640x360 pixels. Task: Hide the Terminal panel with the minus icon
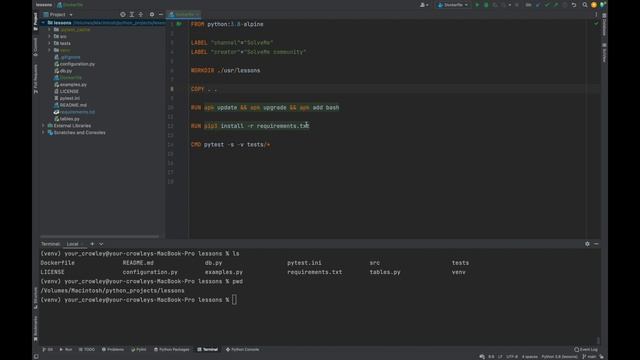coord(596,244)
